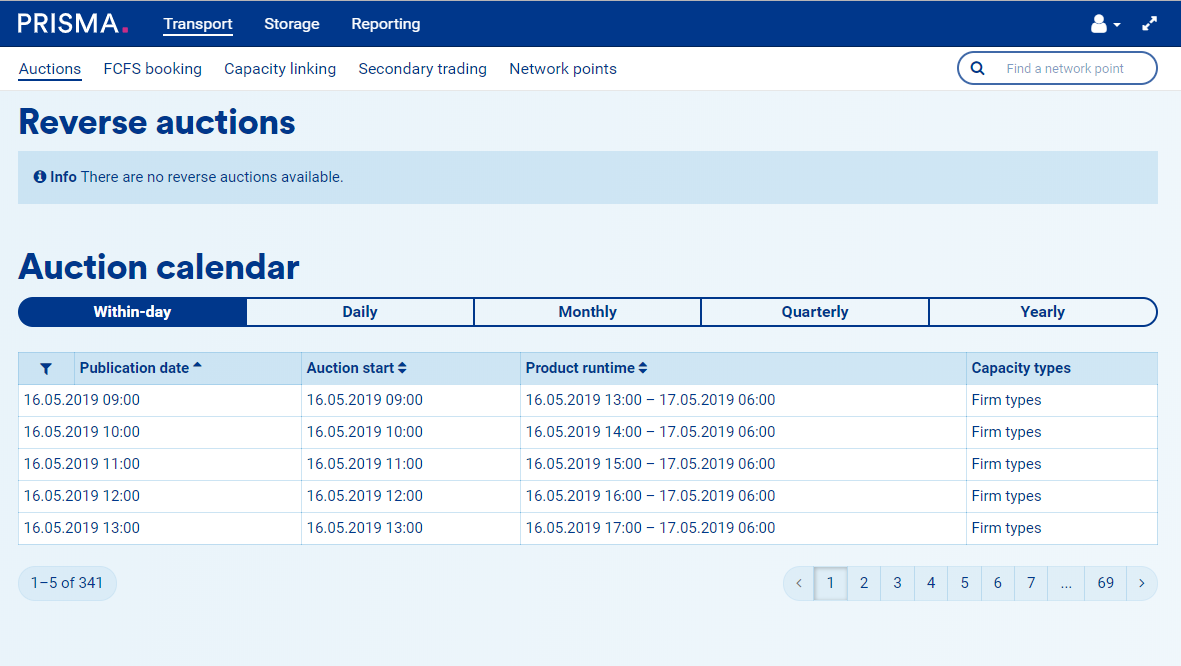Switch to Daily auction view
1181x666 pixels.
click(x=360, y=312)
